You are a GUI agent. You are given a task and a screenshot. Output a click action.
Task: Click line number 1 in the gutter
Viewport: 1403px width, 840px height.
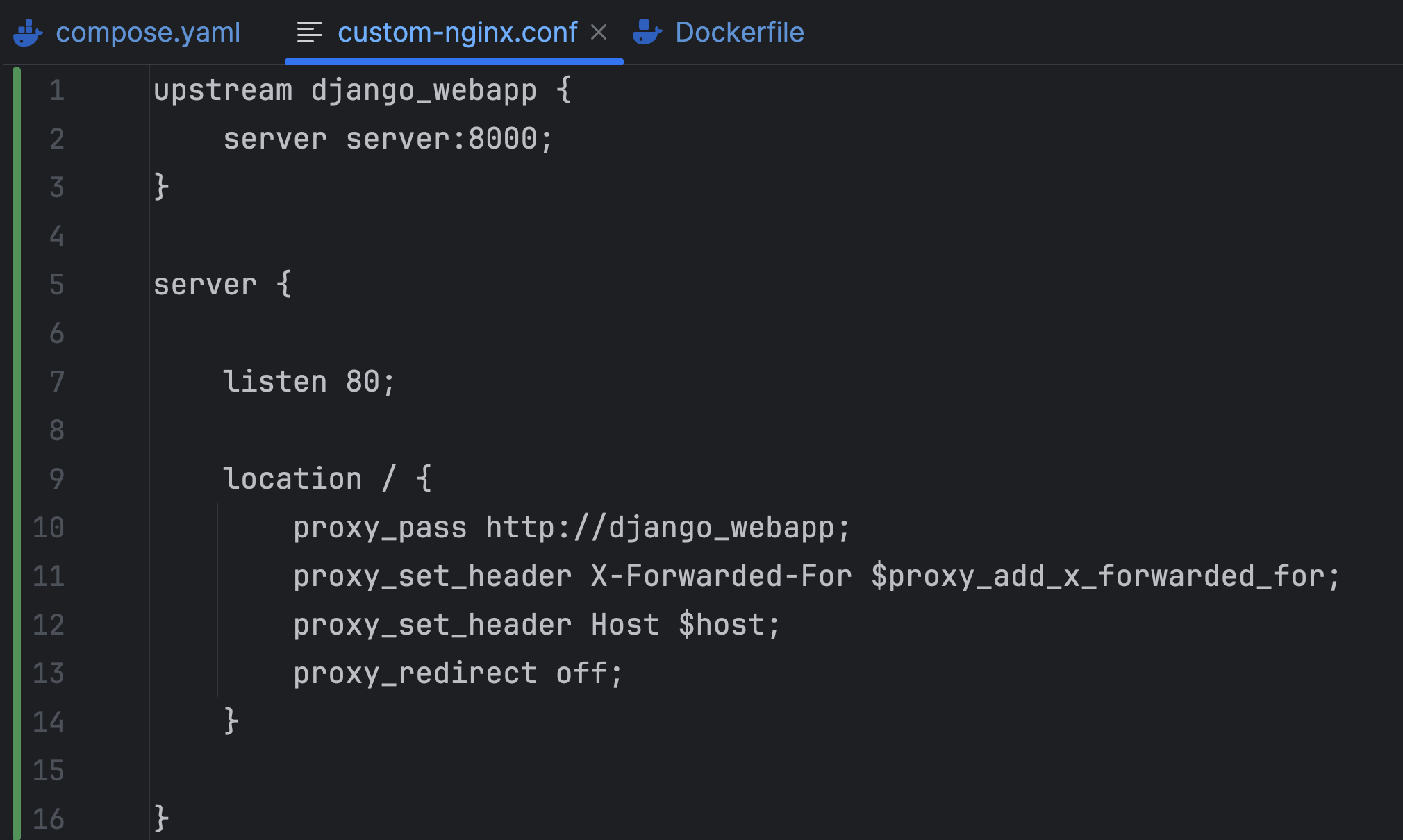pos(57,91)
